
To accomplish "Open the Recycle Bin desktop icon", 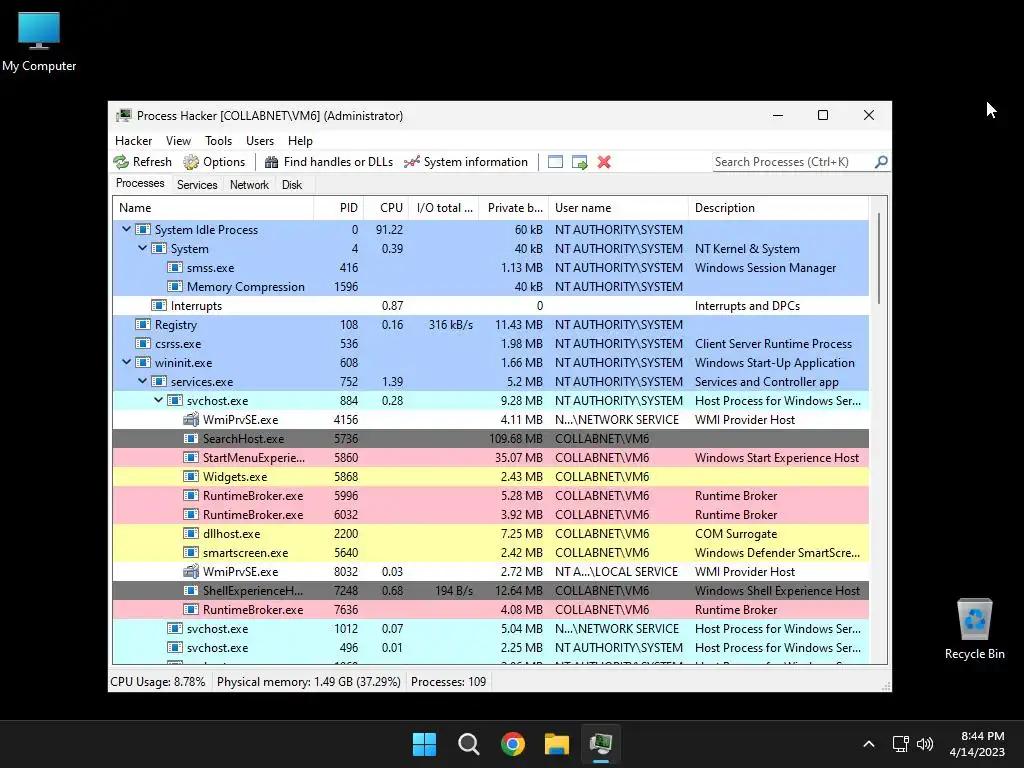I will (x=974, y=630).
